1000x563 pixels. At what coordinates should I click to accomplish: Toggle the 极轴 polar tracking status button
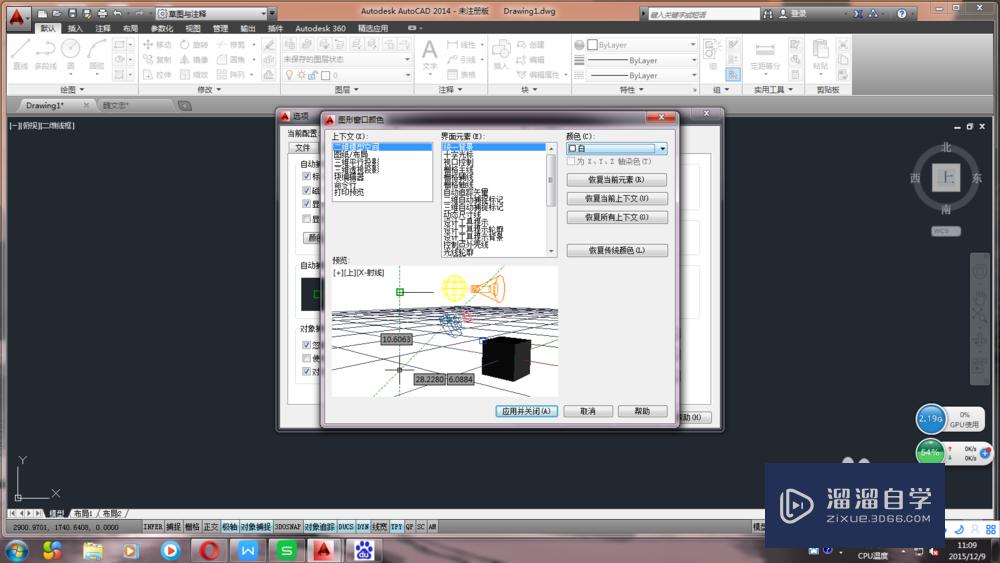[x=230, y=527]
